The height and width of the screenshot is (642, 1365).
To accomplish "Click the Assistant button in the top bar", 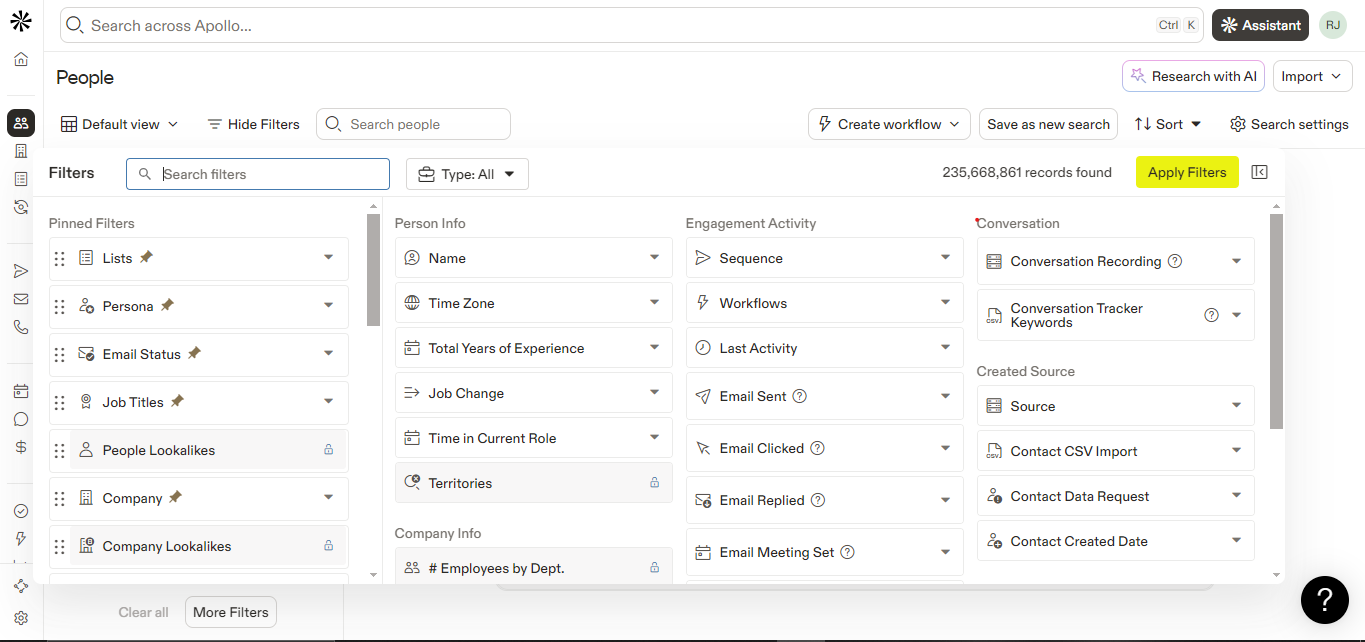I will coord(1259,24).
